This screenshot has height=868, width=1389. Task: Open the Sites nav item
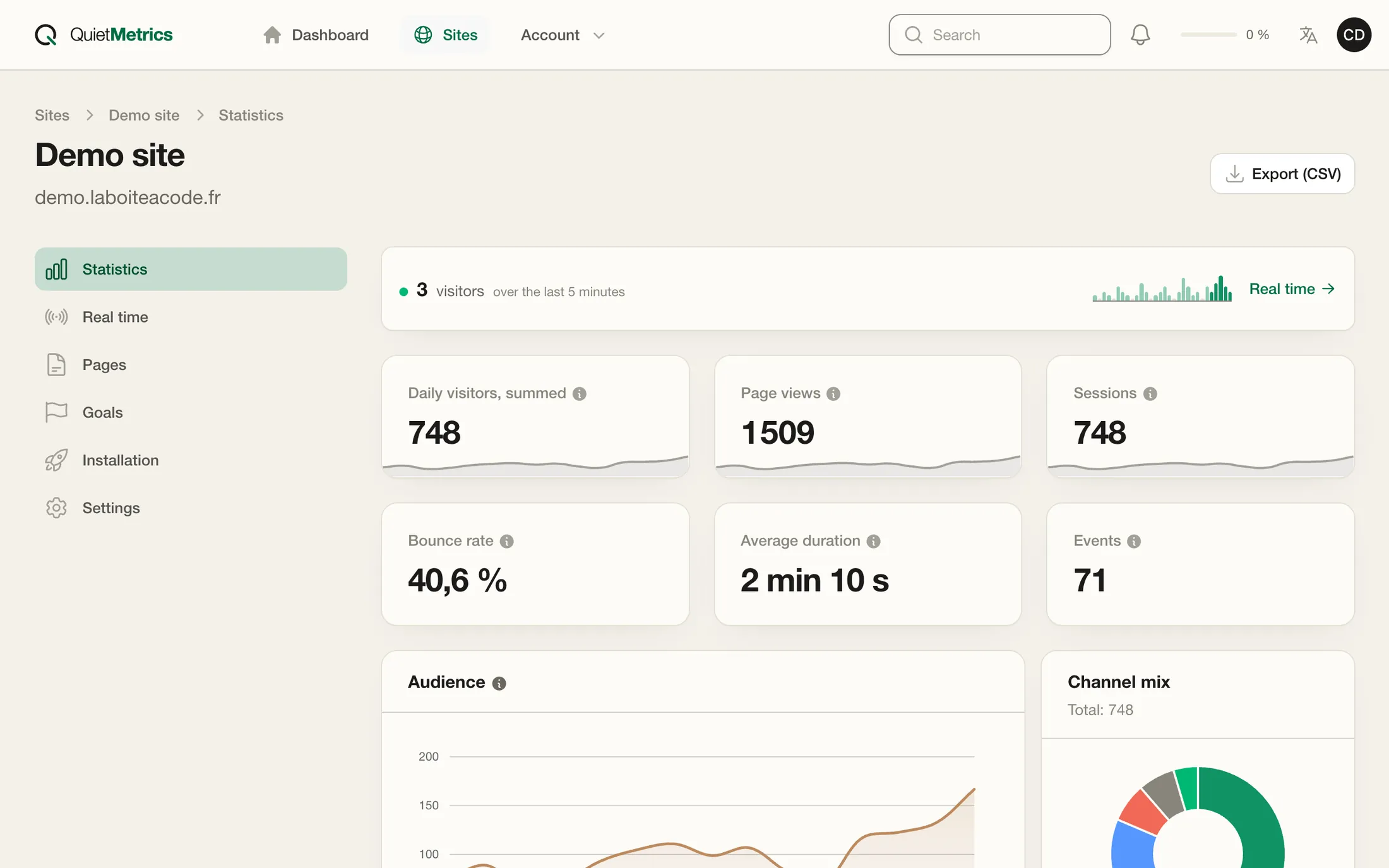[x=446, y=35]
